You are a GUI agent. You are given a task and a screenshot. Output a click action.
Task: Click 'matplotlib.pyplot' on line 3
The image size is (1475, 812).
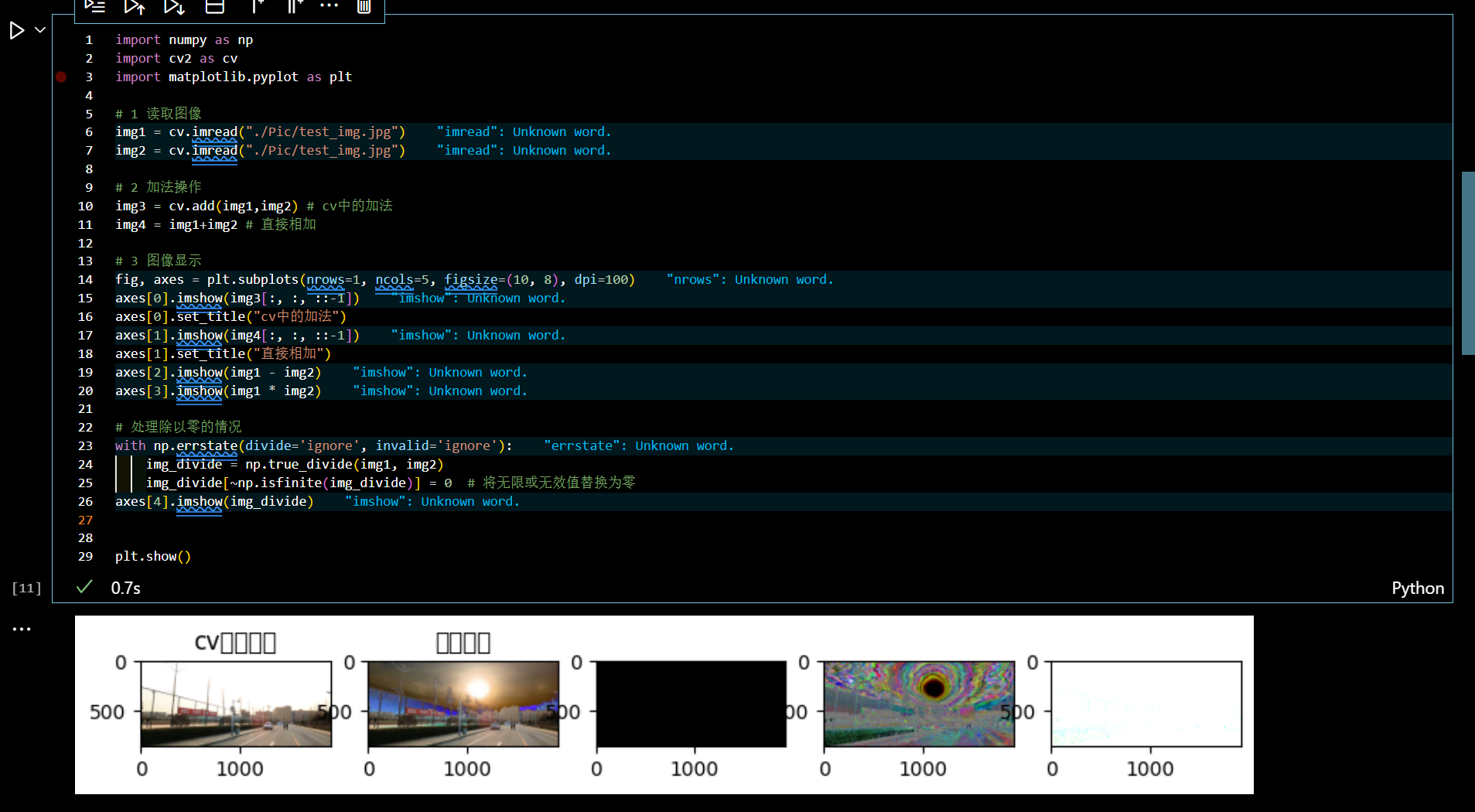tap(234, 77)
